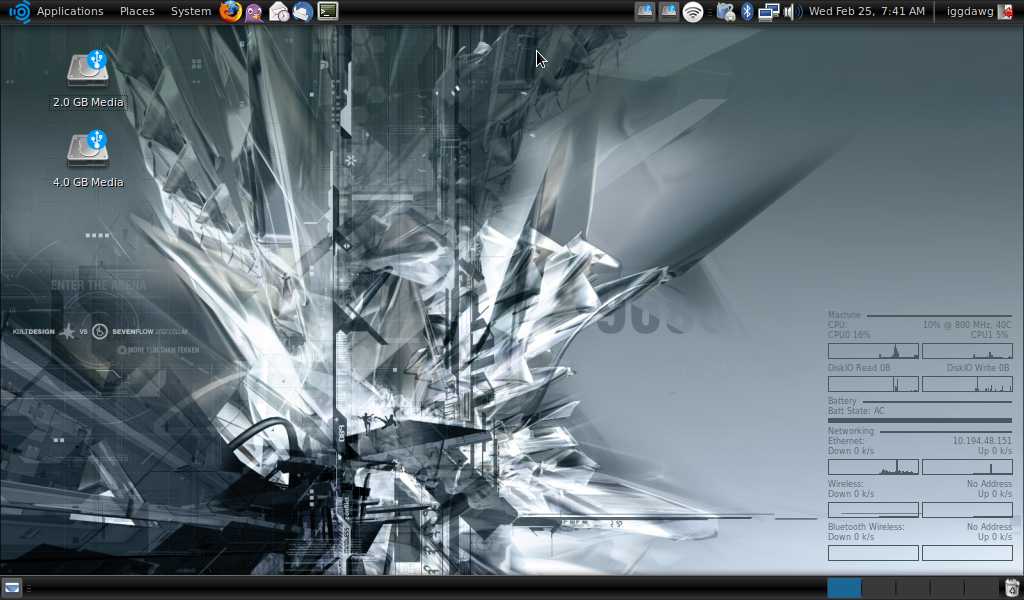
Task: Click the '4.0 GB Media' label text
Action: [88, 182]
